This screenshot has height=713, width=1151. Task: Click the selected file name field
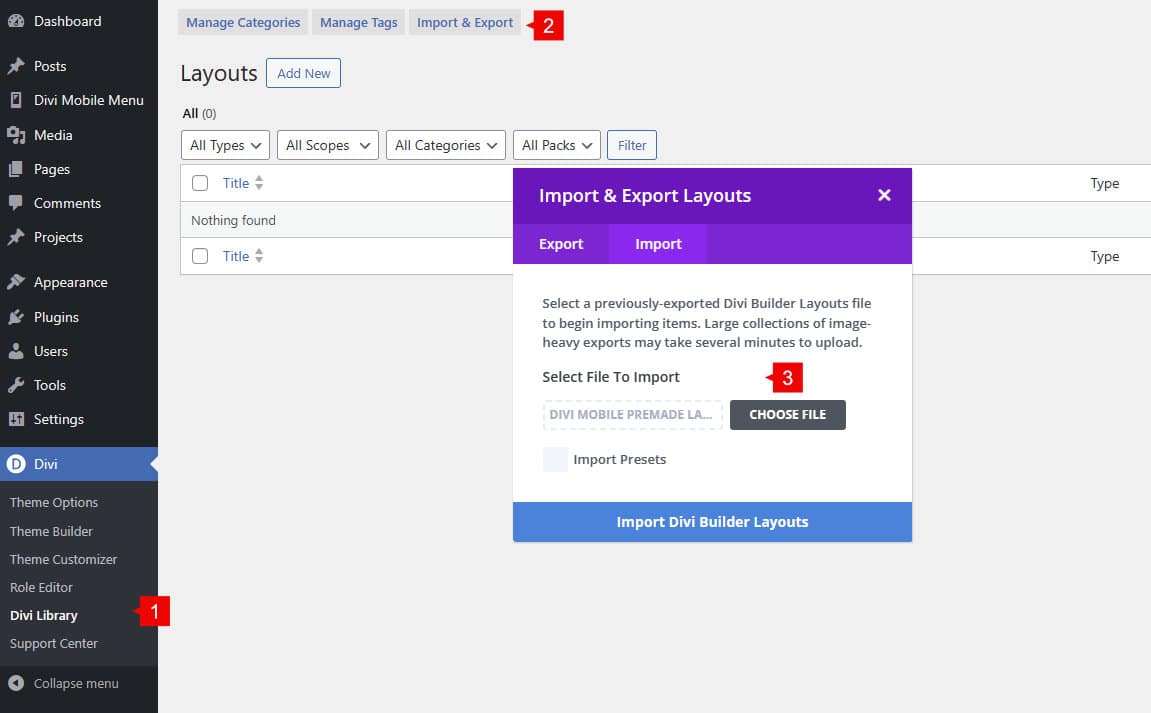(x=632, y=415)
